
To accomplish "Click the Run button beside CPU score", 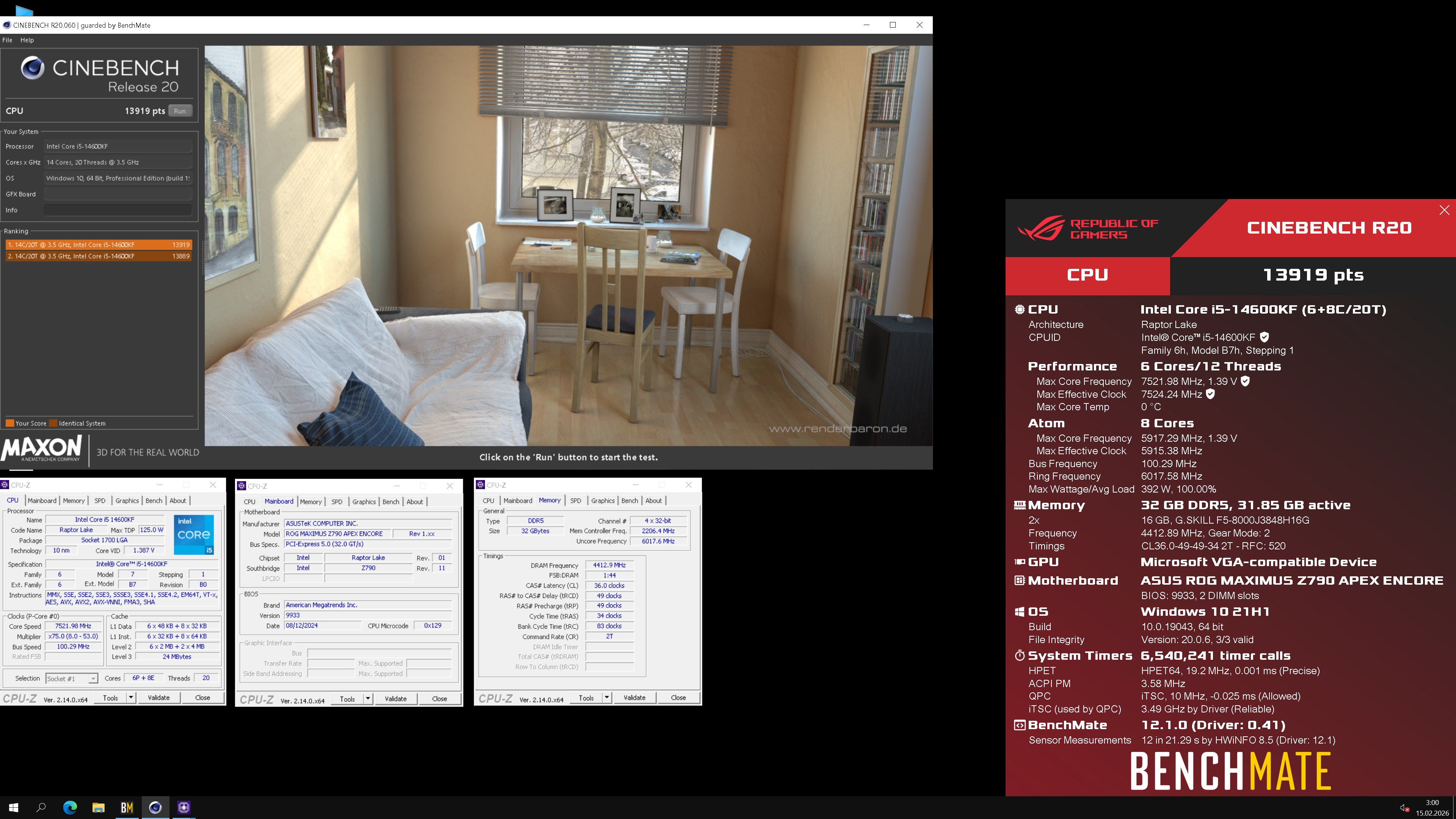I will click(x=180, y=111).
